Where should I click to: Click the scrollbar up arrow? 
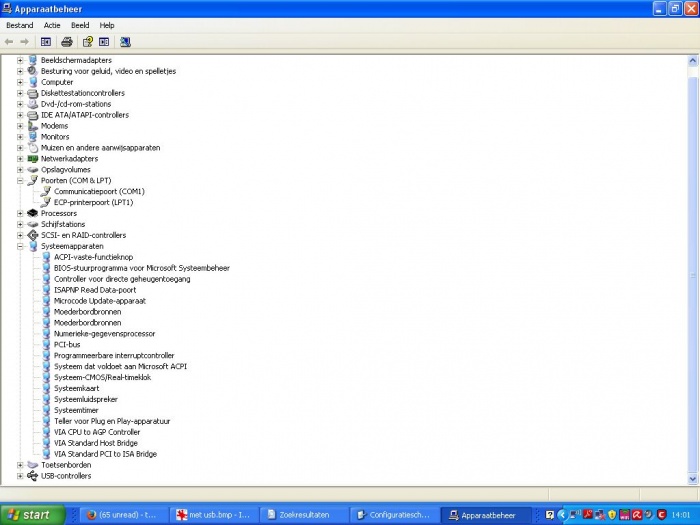pyautogui.click(x=692, y=60)
